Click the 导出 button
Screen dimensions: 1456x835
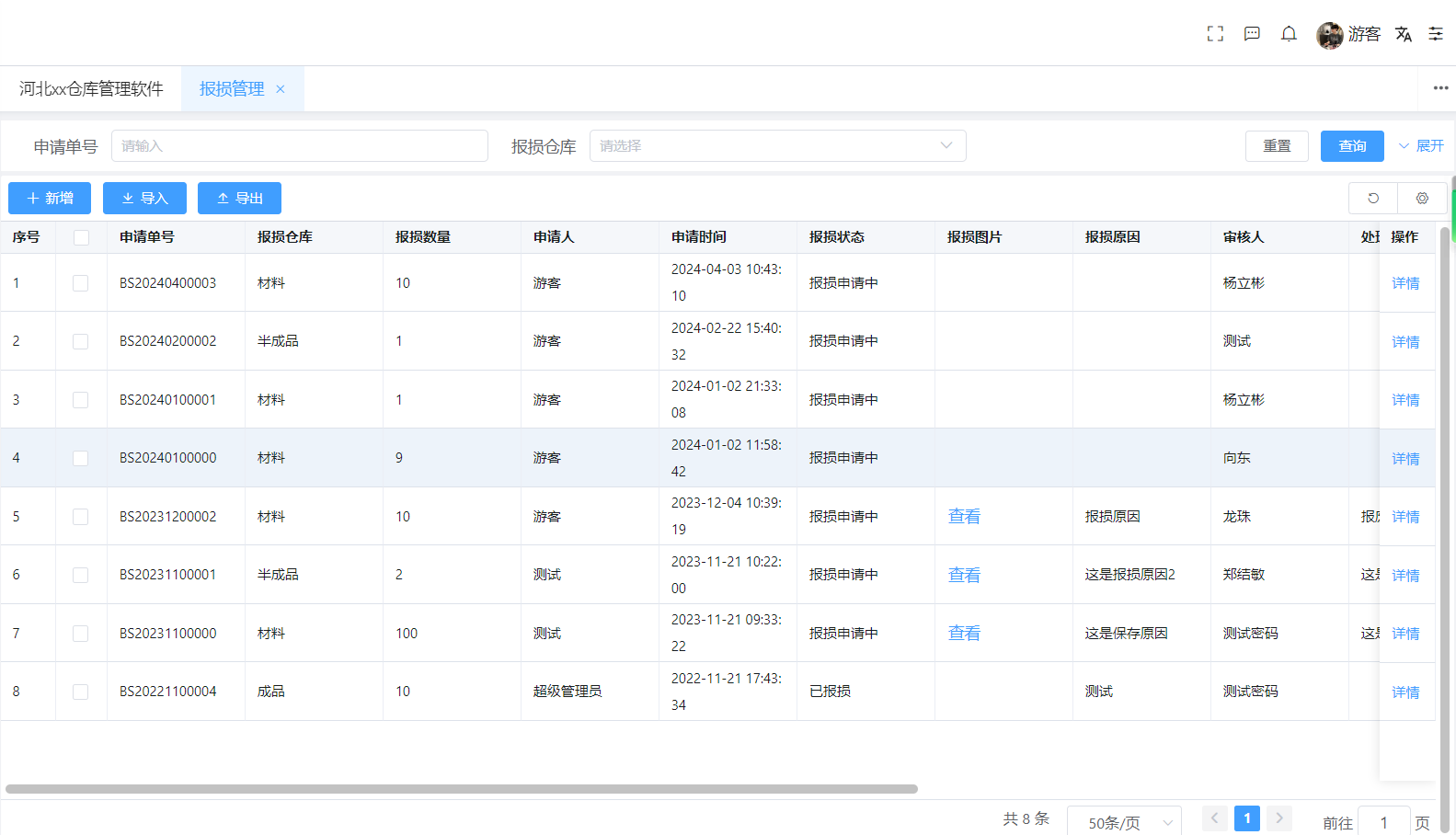[239, 199]
